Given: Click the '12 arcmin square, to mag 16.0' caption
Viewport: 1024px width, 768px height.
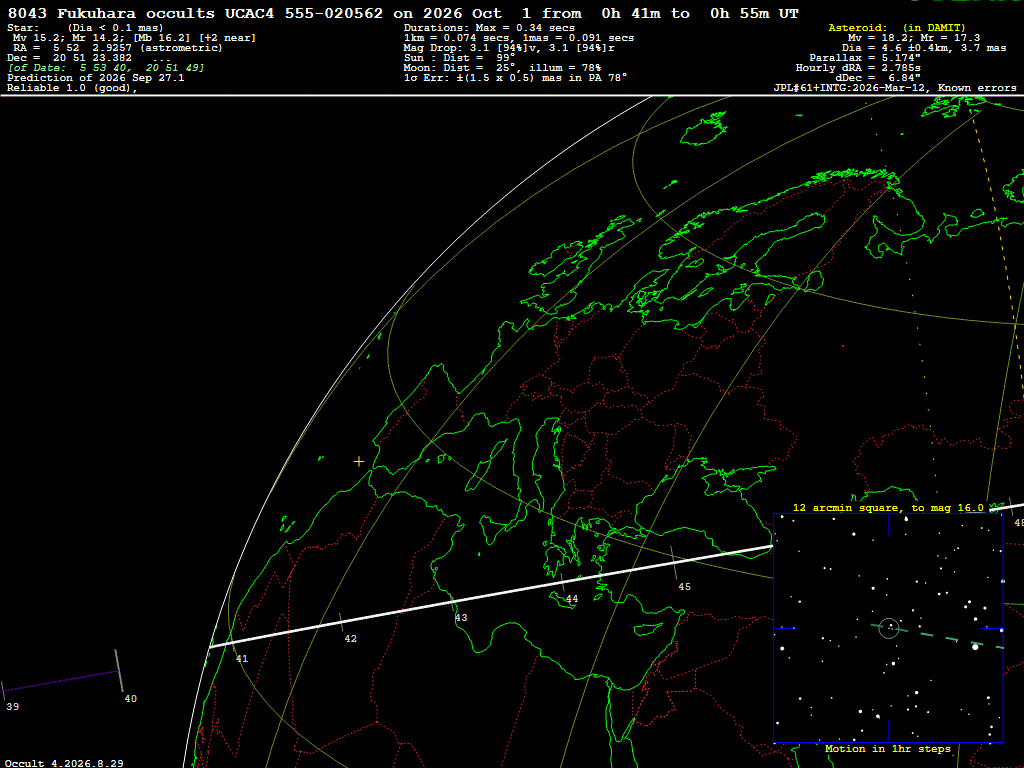Looking at the screenshot, I should pos(888,507).
